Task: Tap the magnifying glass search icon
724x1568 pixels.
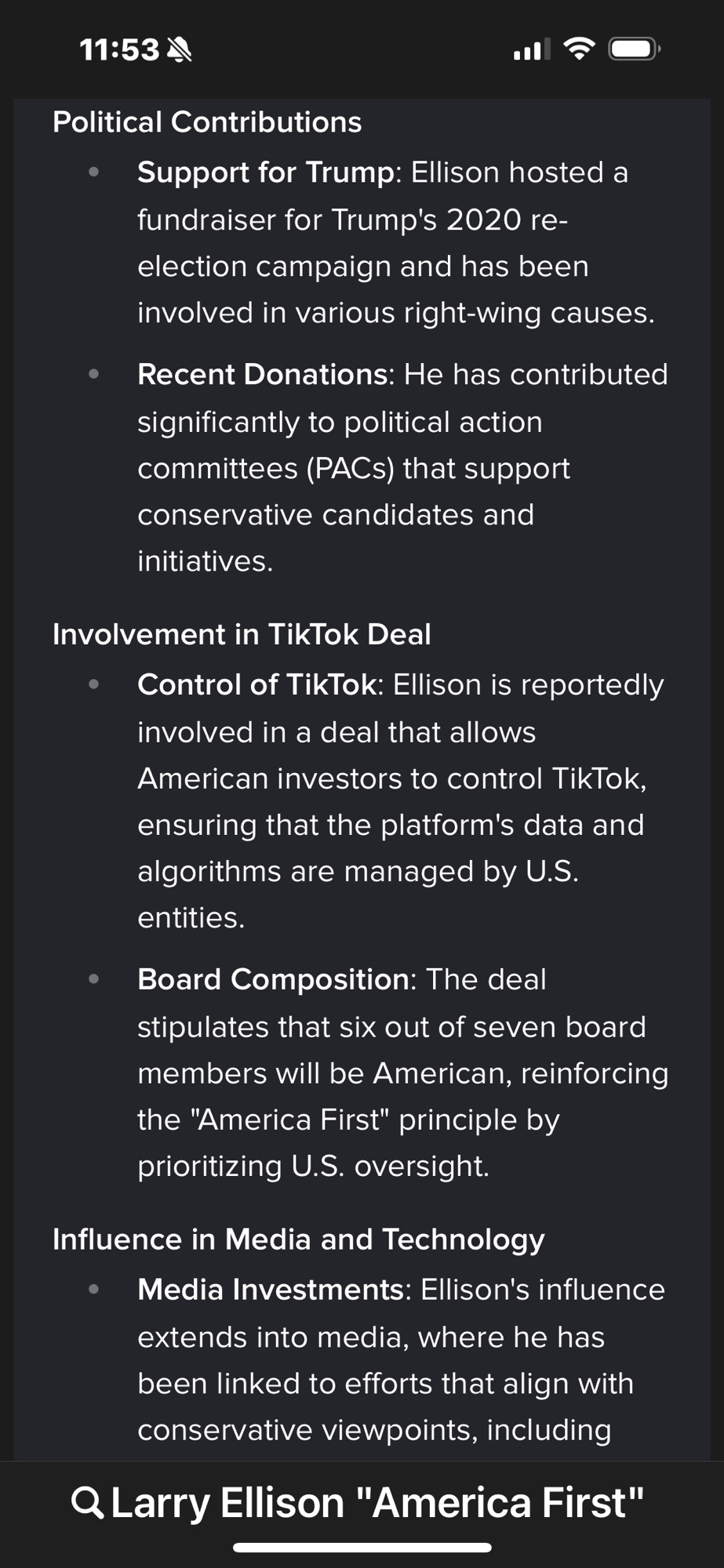Action: pos(86,1502)
